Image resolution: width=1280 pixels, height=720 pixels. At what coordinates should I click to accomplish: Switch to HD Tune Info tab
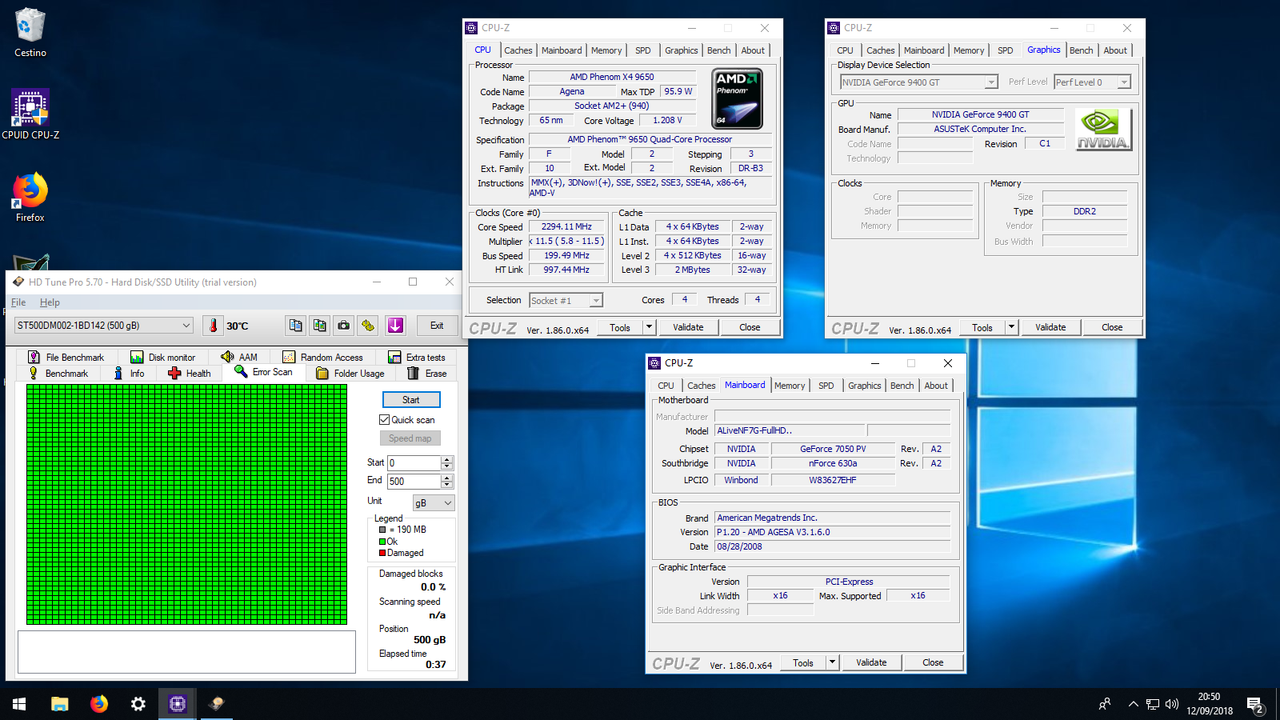[129, 373]
